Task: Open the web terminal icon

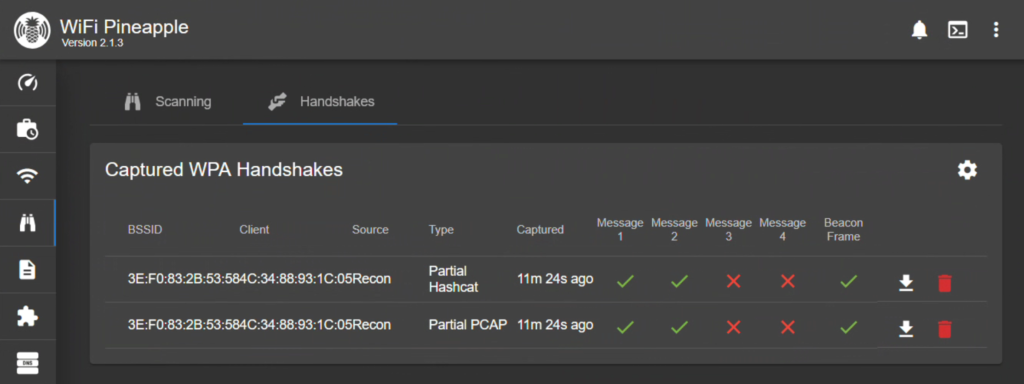Action: coord(957,30)
